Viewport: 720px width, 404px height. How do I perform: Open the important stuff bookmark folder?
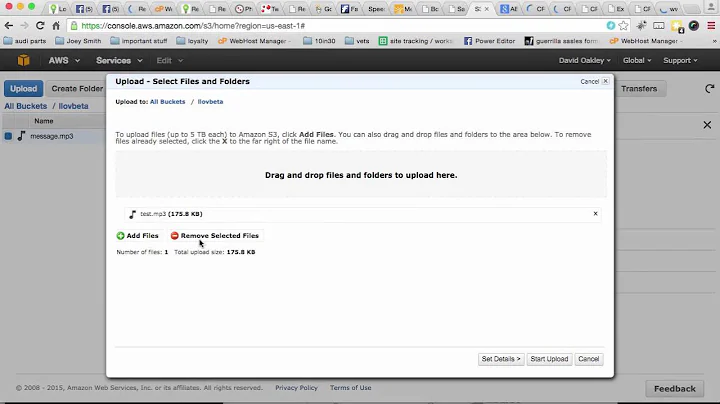pos(139,41)
